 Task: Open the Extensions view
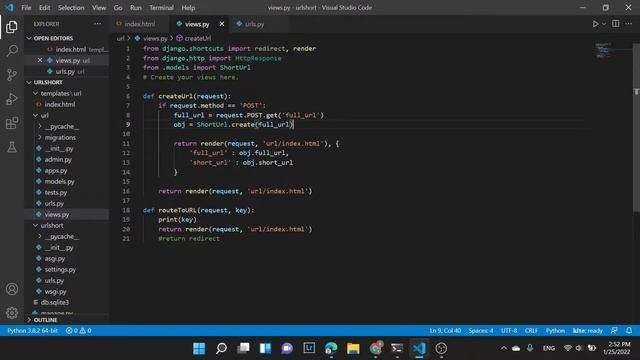(12, 123)
